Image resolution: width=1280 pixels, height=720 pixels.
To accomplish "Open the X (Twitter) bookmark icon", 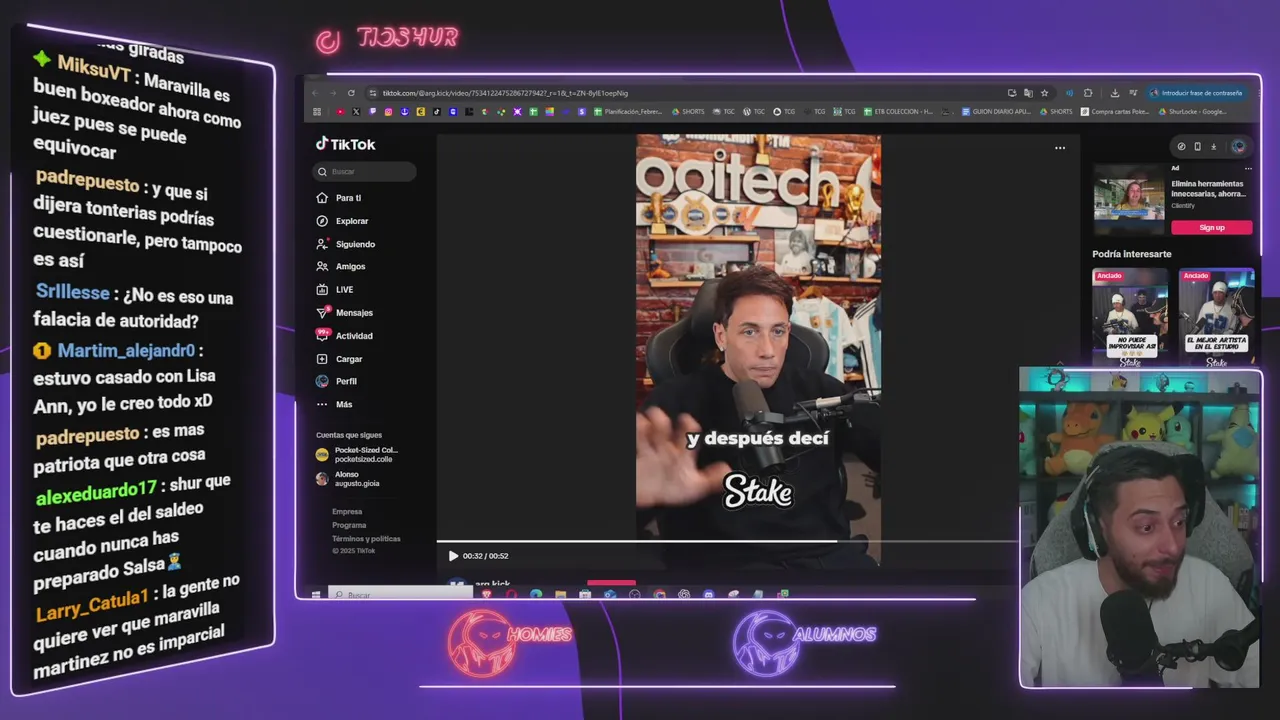I will [356, 112].
